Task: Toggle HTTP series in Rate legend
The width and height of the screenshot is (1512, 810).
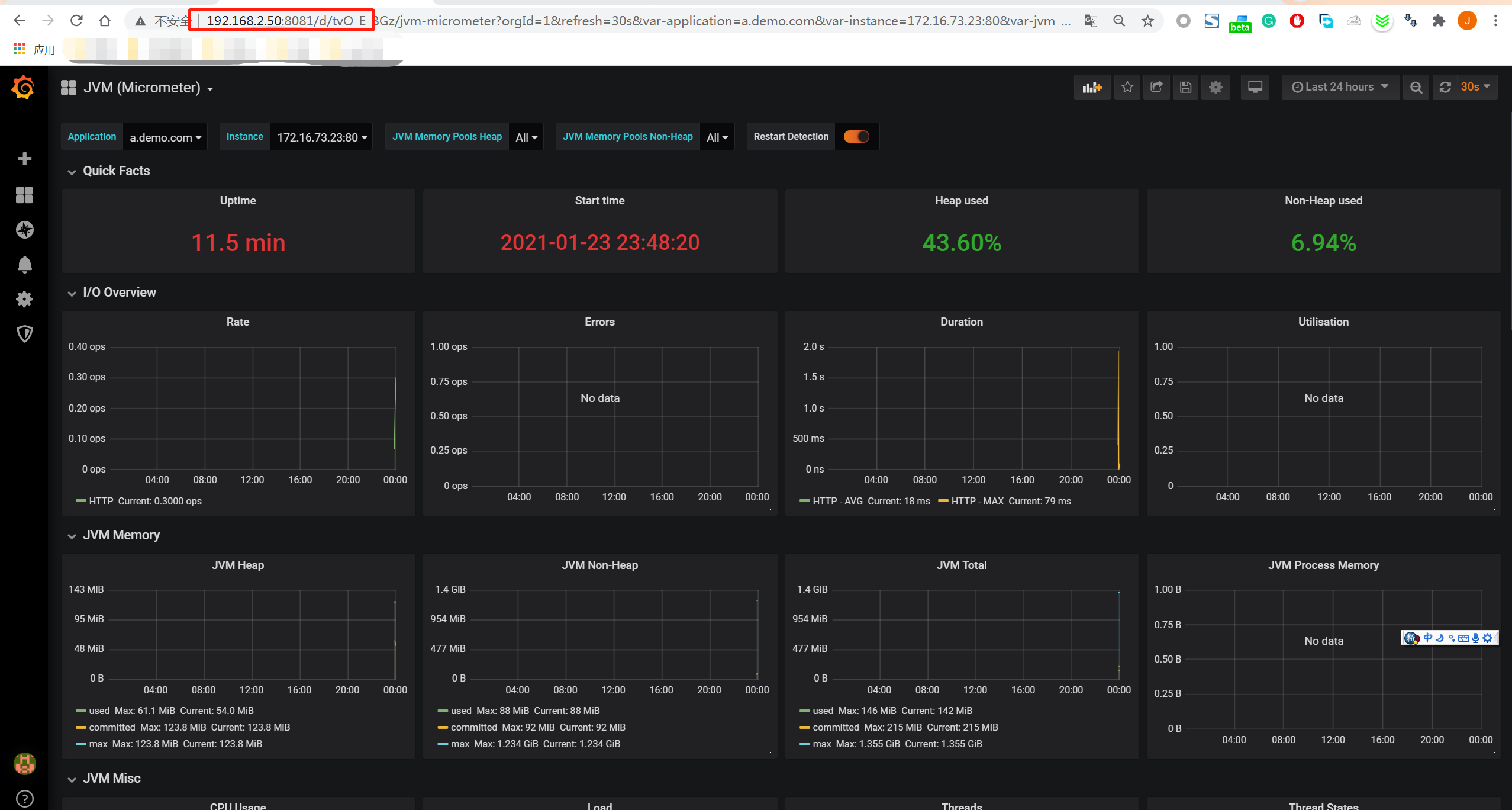Action: point(101,501)
